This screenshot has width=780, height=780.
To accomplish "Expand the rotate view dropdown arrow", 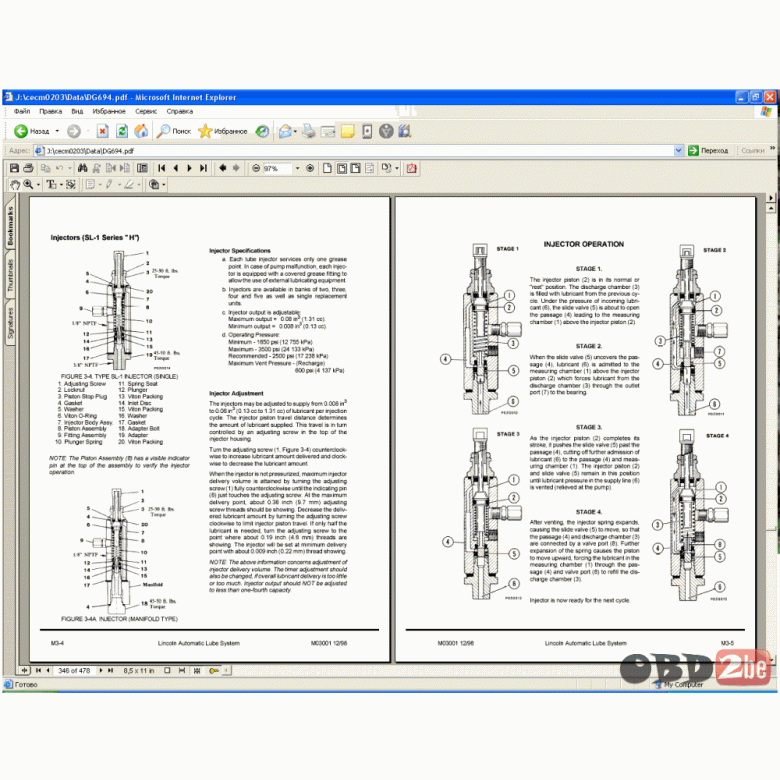I will 396,168.
